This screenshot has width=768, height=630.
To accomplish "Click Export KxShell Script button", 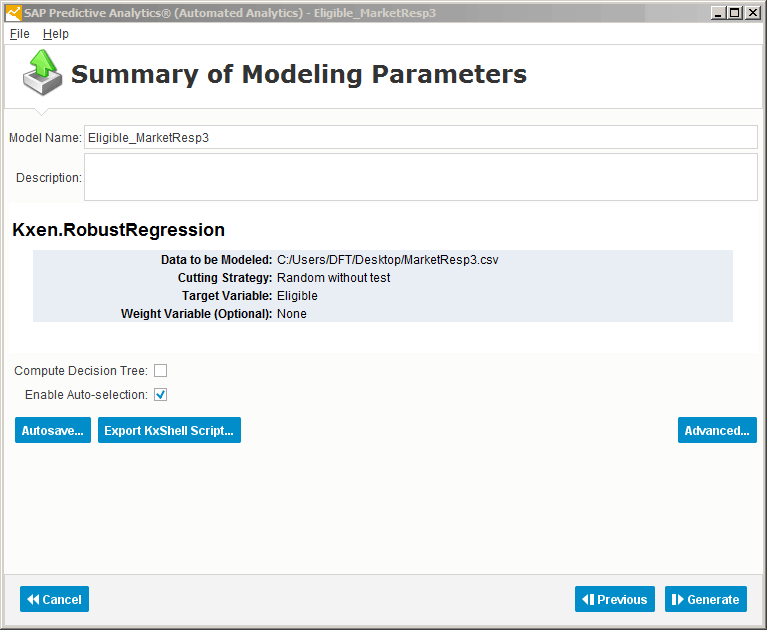I will pyautogui.click(x=169, y=430).
